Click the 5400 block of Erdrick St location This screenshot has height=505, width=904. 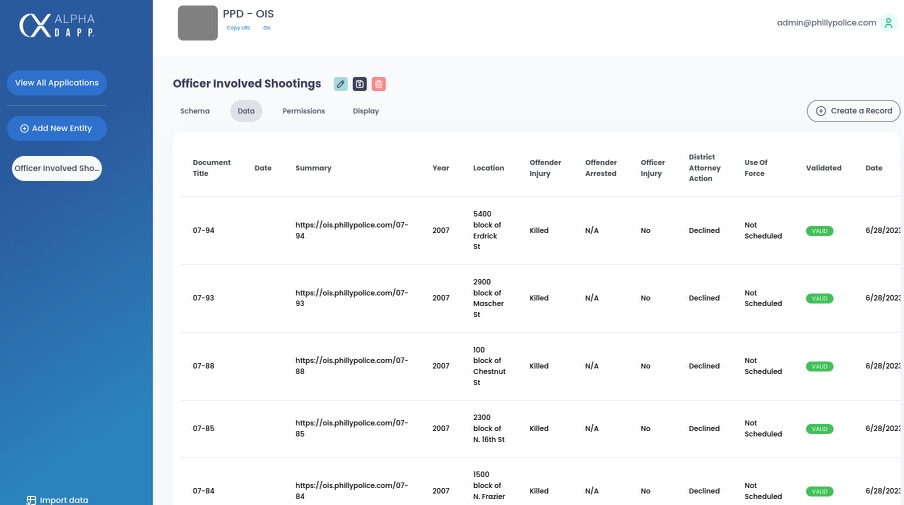(487, 230)
